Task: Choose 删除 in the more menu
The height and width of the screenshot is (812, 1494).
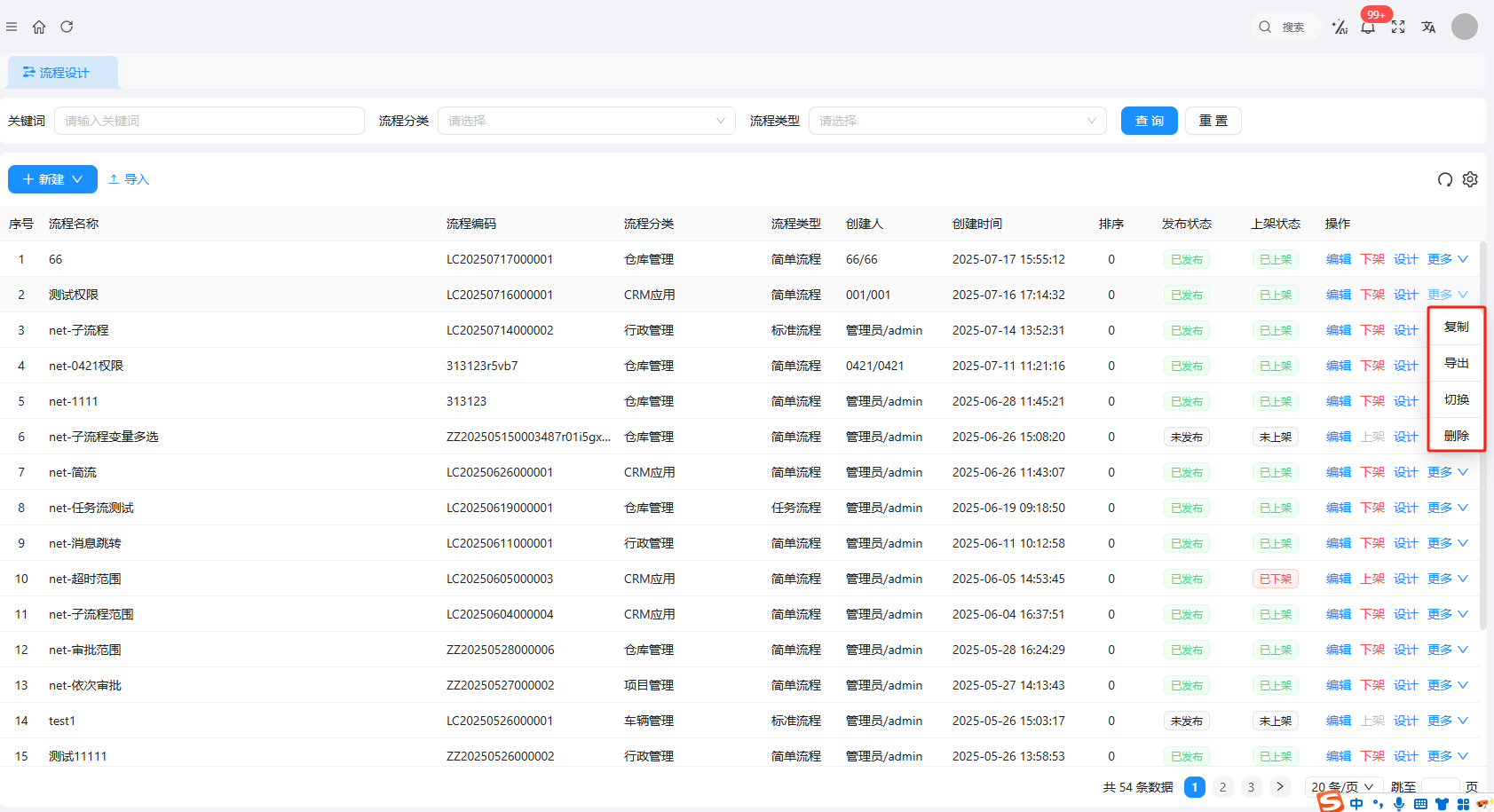Action: (1456, 436)
